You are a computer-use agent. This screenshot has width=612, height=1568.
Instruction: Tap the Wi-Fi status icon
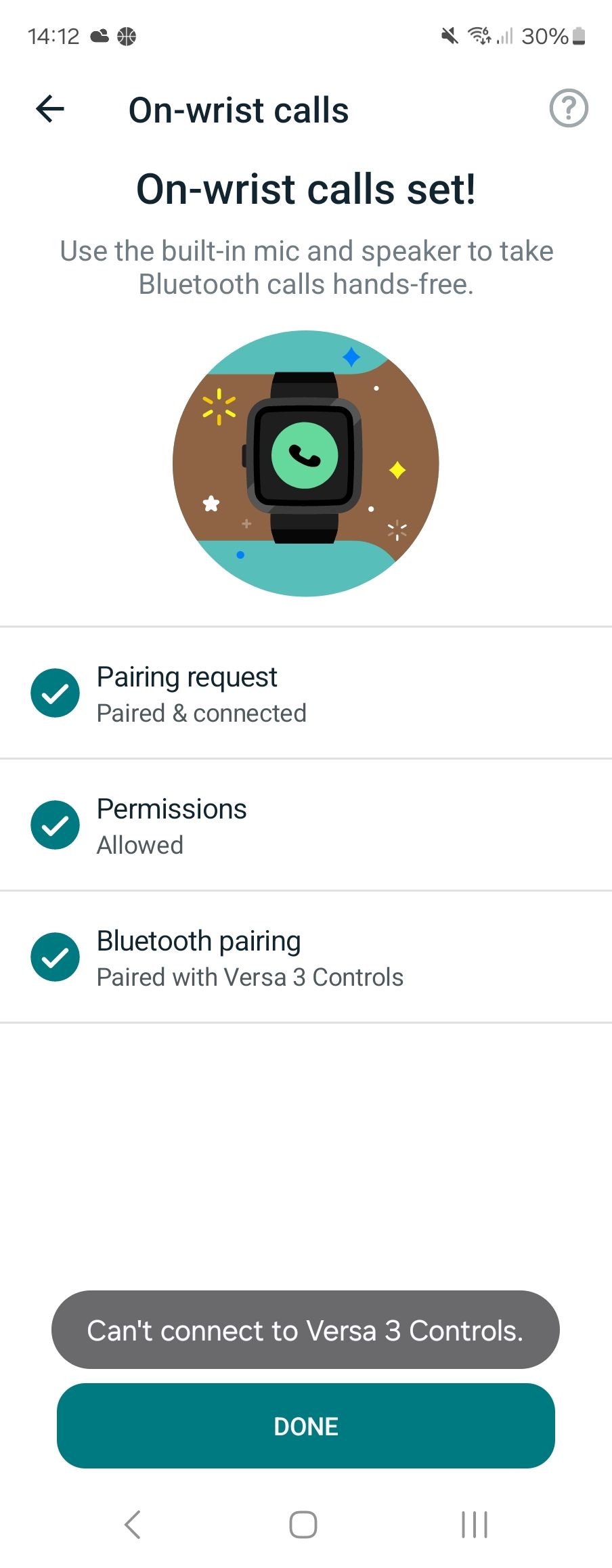click(479, 35)
